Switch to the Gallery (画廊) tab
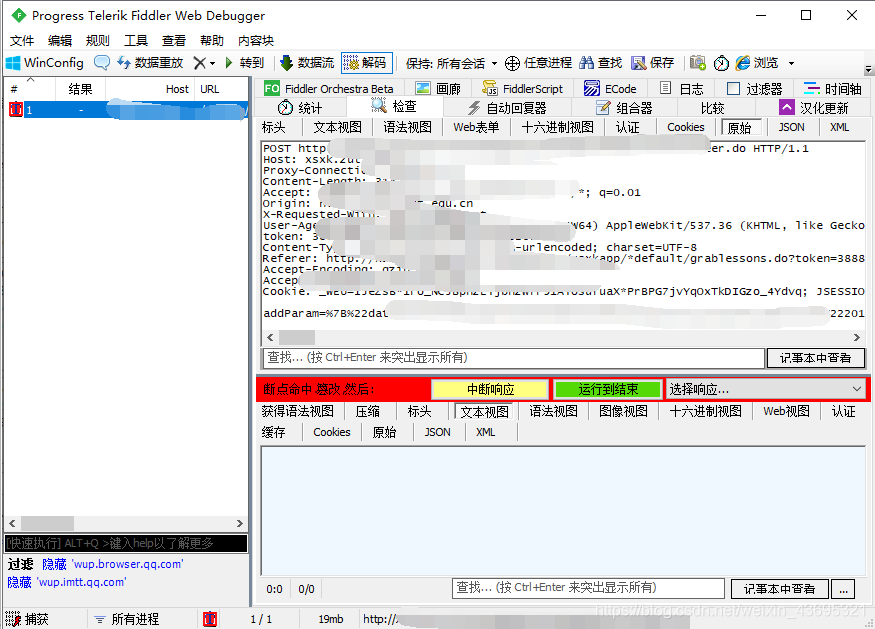 [x=439, y=89]
